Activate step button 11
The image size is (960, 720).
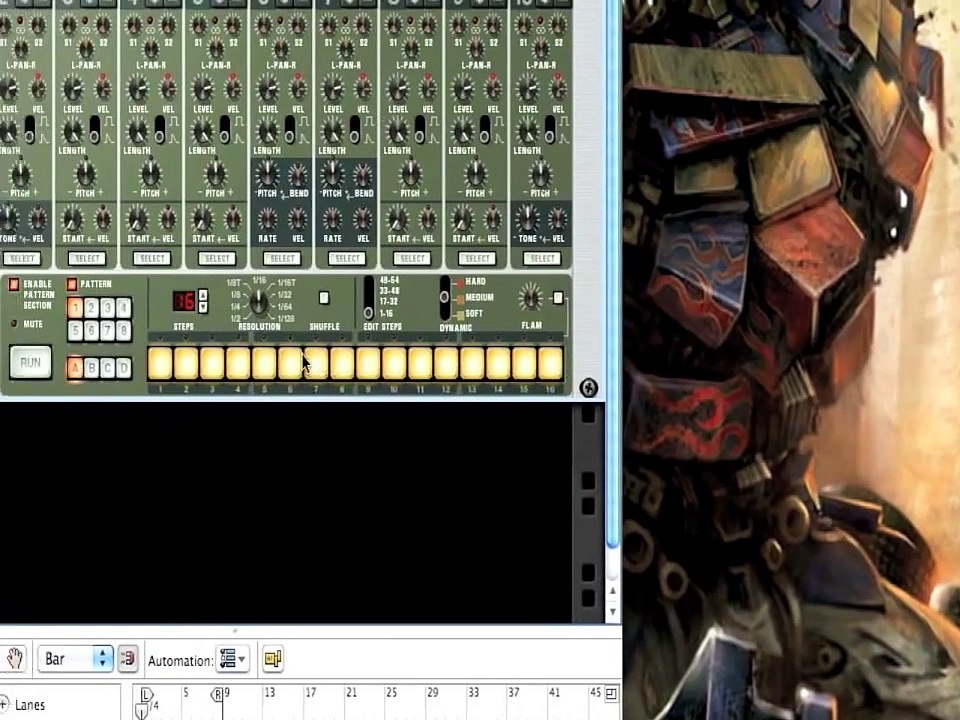coord(420,363)
